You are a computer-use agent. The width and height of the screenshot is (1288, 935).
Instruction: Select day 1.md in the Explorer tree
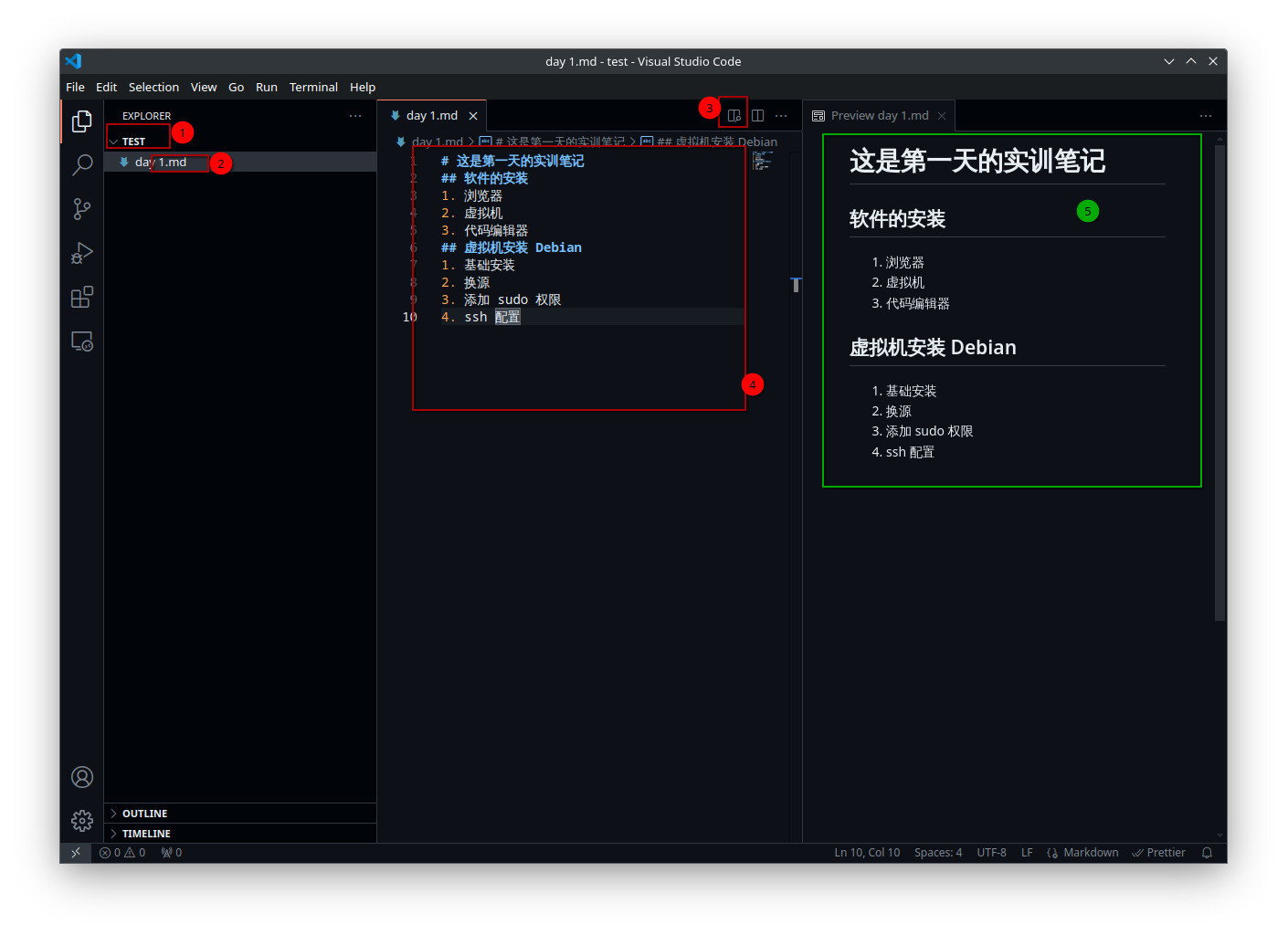click(x=240, y=163)
